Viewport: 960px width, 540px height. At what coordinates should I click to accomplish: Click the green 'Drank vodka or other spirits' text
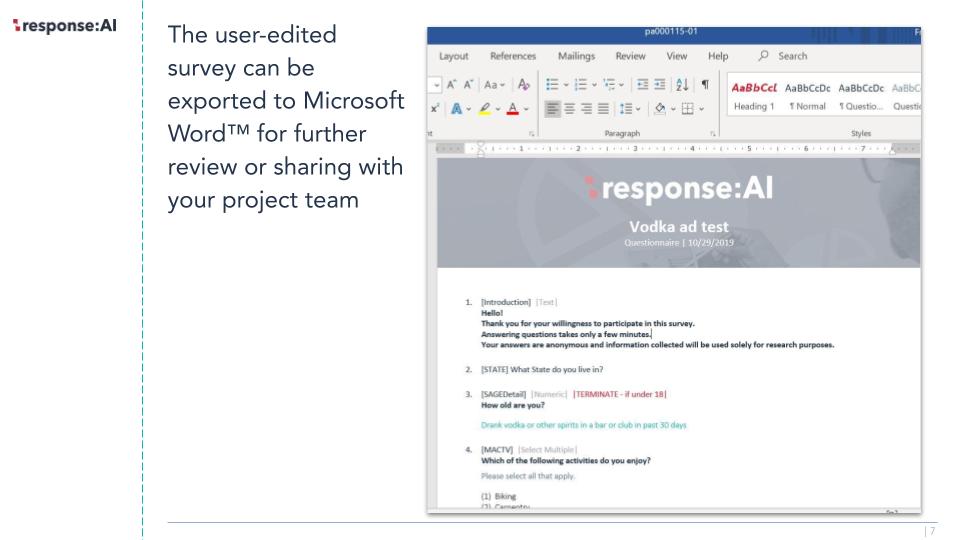tap(583, 425)
